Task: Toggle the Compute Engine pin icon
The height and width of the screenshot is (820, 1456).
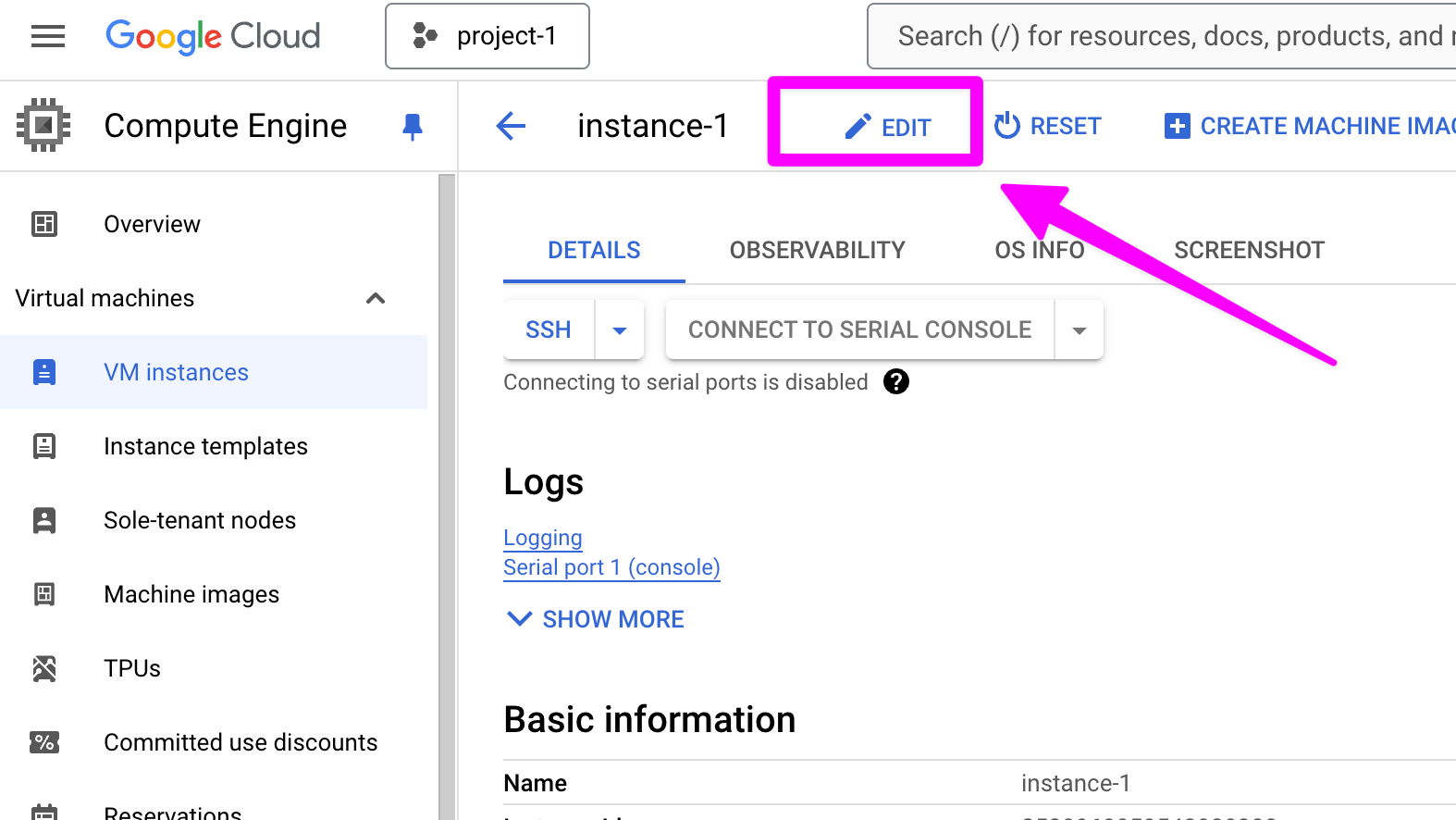Action: point(413,127)
